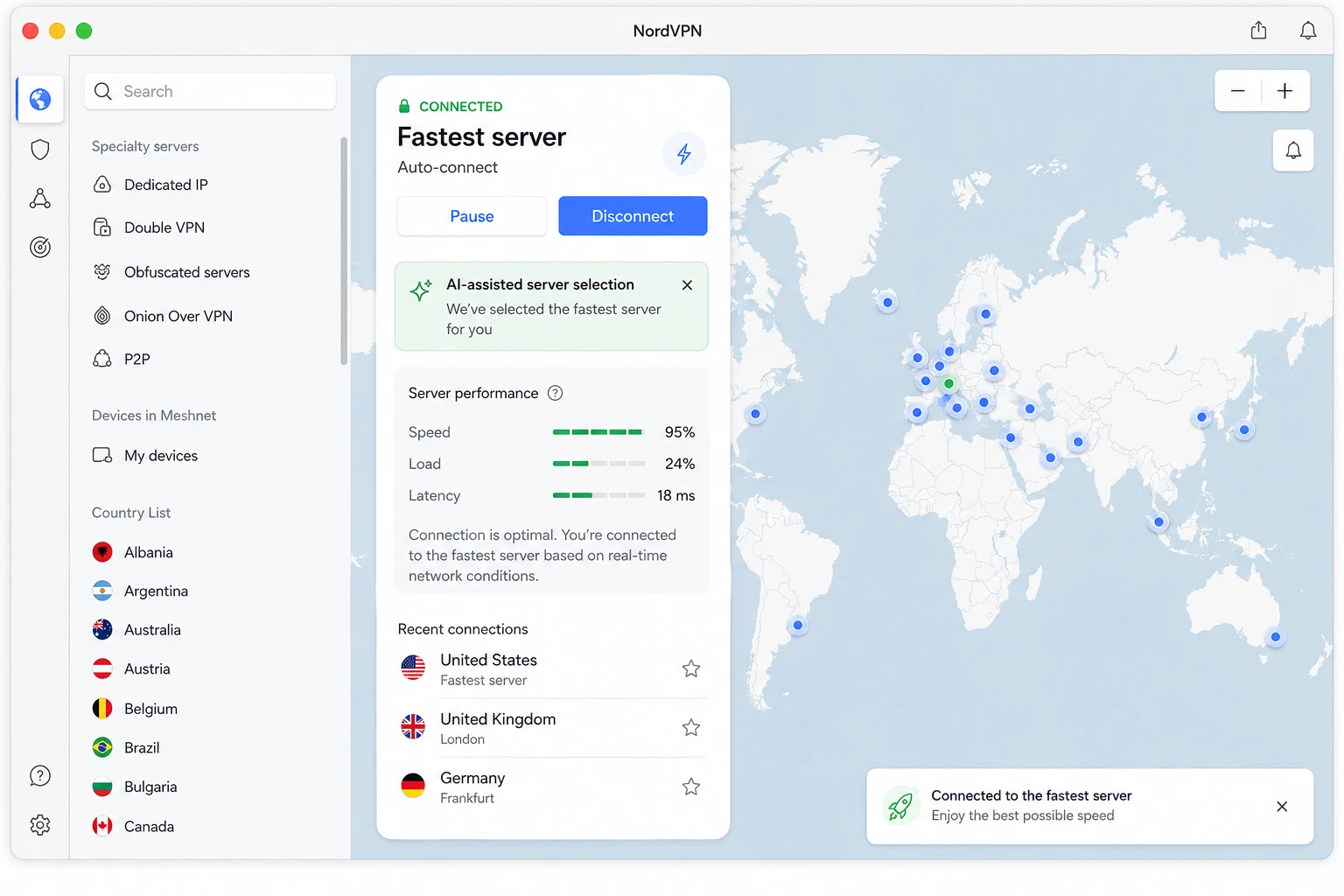Click the Australia server pin on map
This screenshot has height=896, width=1344.
[1275, 637]
